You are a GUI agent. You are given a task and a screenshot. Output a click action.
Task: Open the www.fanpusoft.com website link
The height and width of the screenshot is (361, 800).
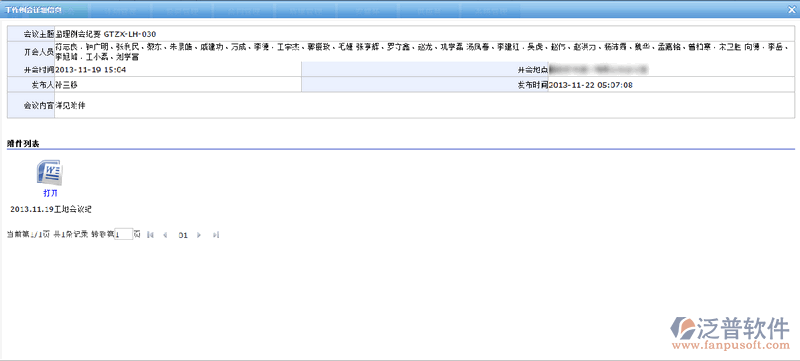point(730,347)
